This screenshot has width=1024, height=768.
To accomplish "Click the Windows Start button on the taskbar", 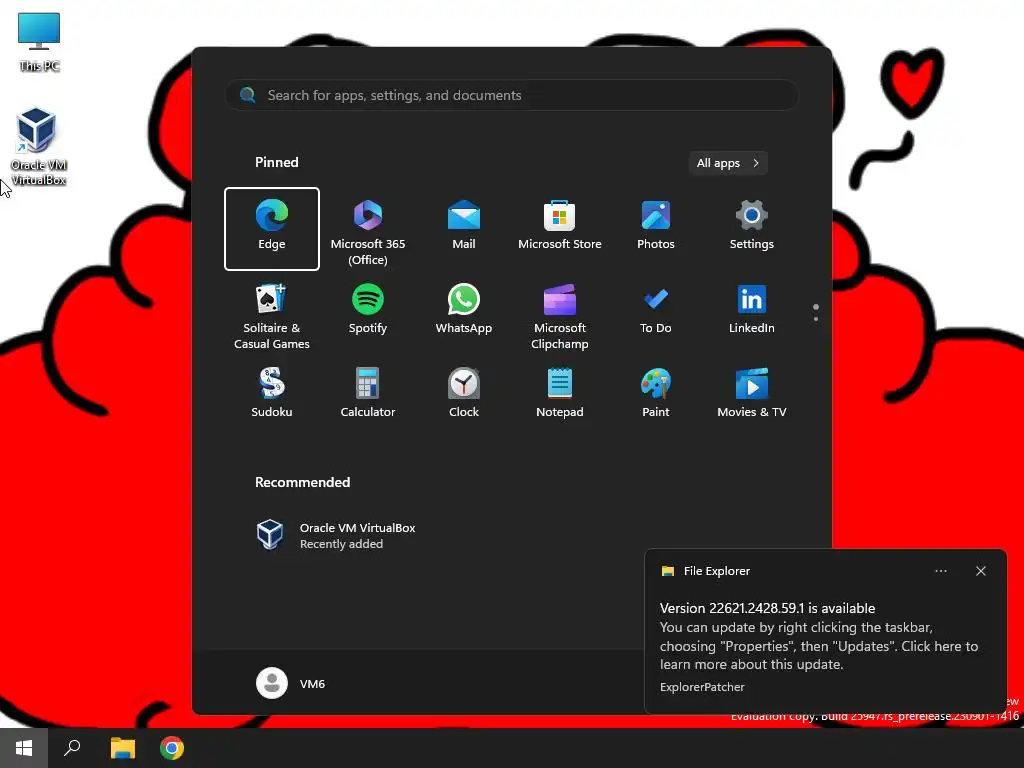I will coord(24,748).
